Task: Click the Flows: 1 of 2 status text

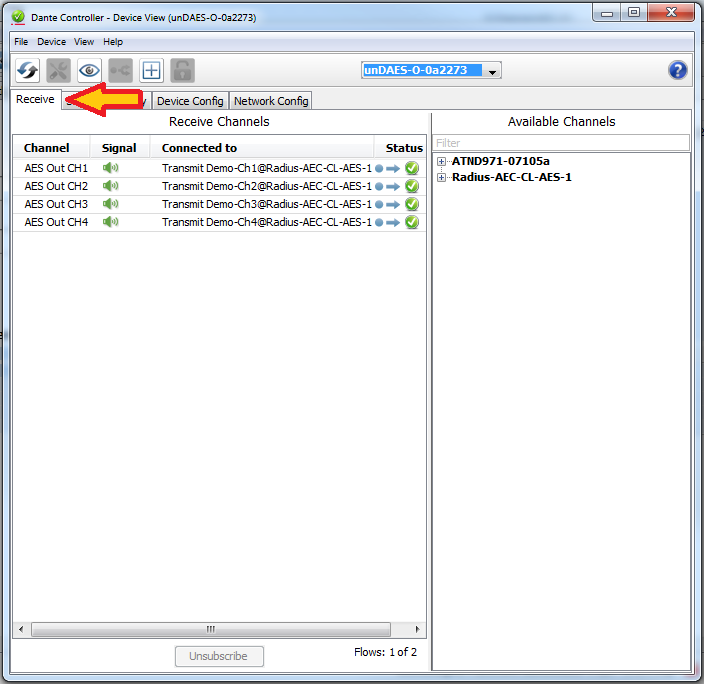Action: (x=385, y=652)
